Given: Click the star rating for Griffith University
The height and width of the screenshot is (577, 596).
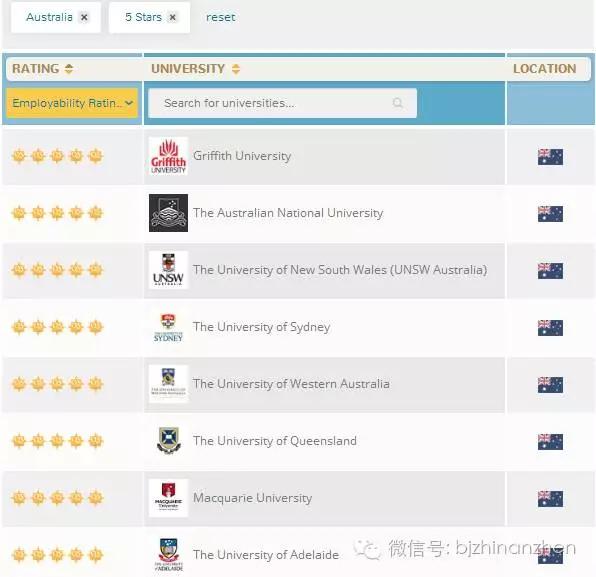Looking at the screenshot, I should tap(57, 156).
